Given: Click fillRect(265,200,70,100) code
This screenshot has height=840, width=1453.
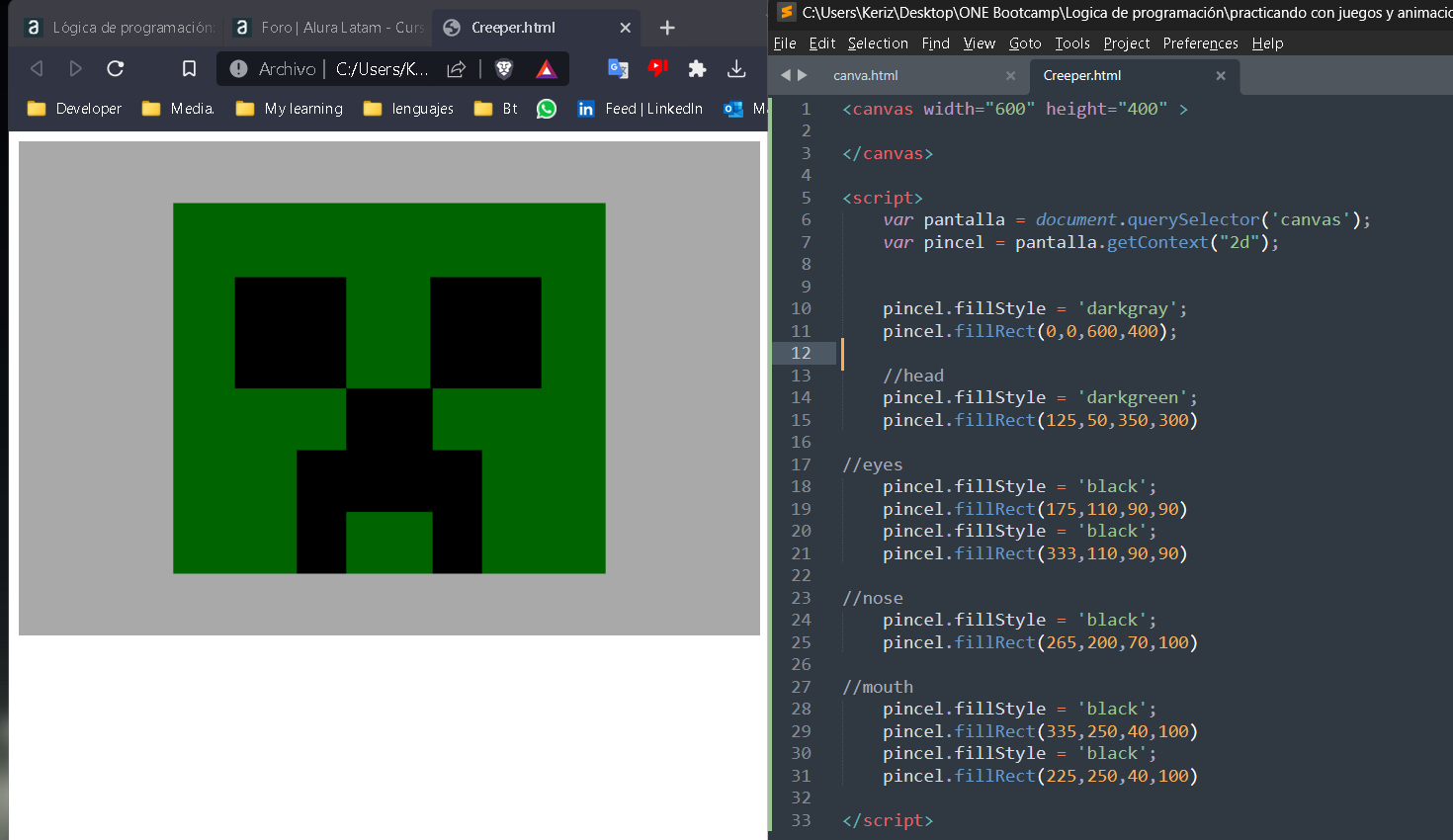Looking at the screenshot, I should pos(1076,642).
